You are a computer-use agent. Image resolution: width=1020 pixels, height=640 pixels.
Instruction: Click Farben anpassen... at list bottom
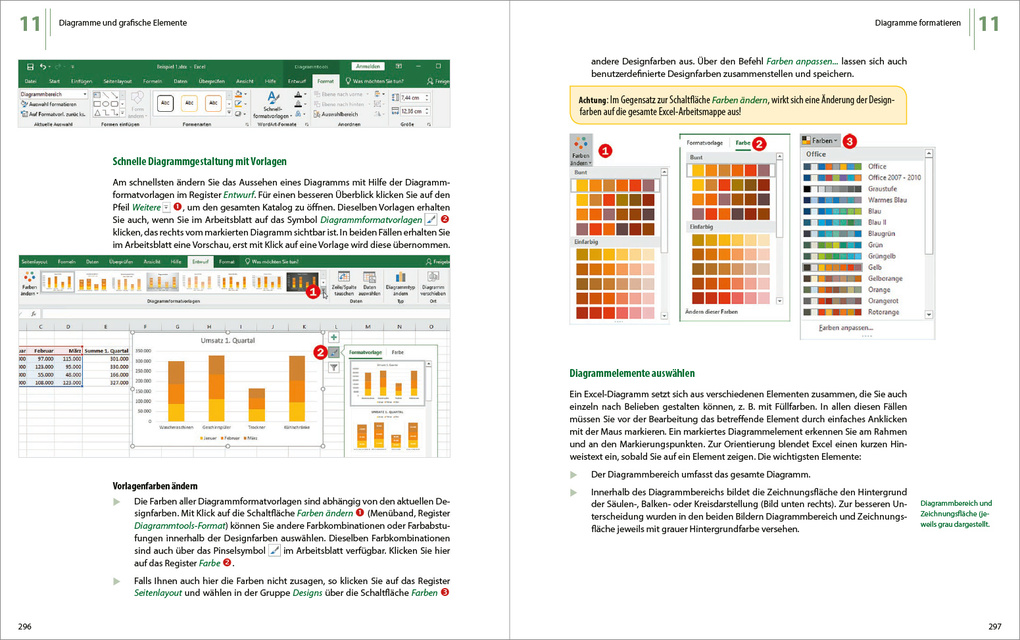pyautogui.click(x=846, y=328)
